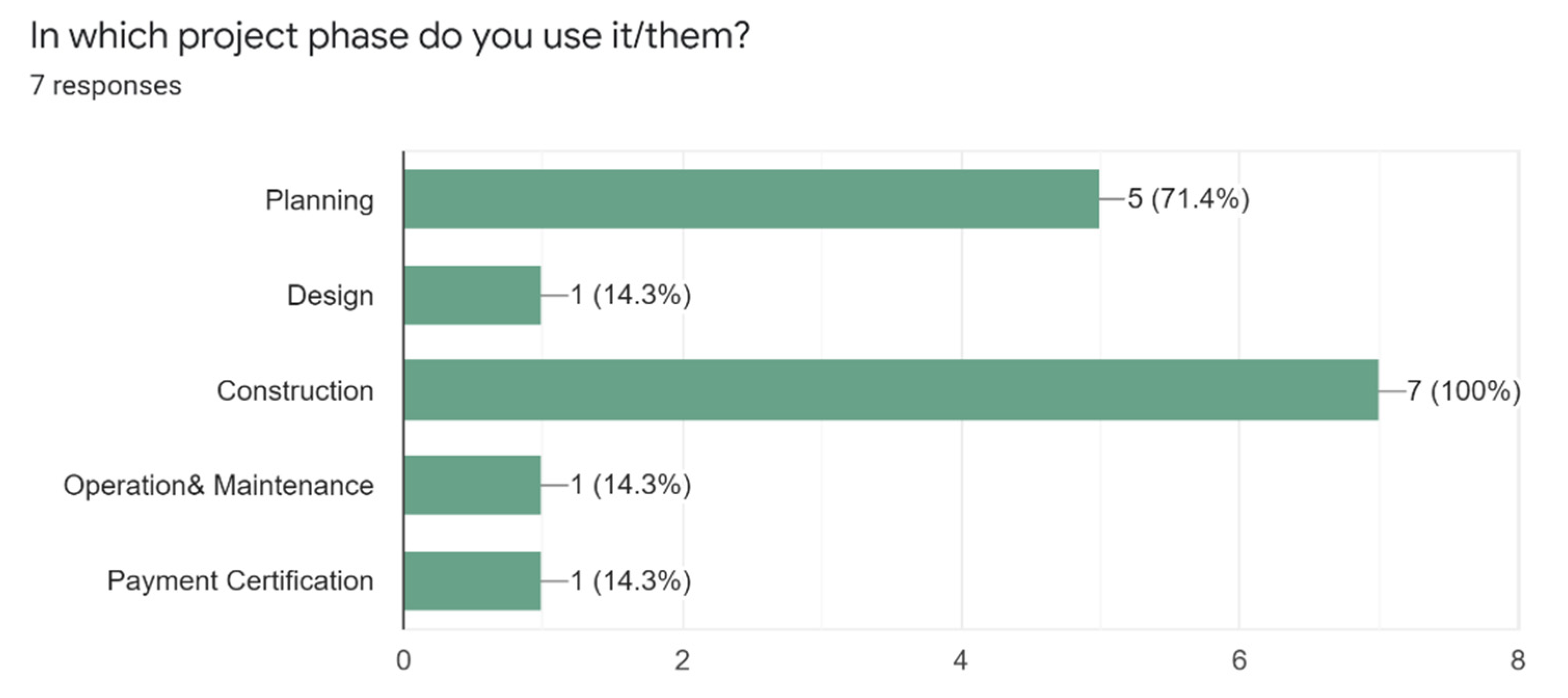Click the x-axis tick label 0
This screenshot has height=698, width=1568.
tap(403, 660)
